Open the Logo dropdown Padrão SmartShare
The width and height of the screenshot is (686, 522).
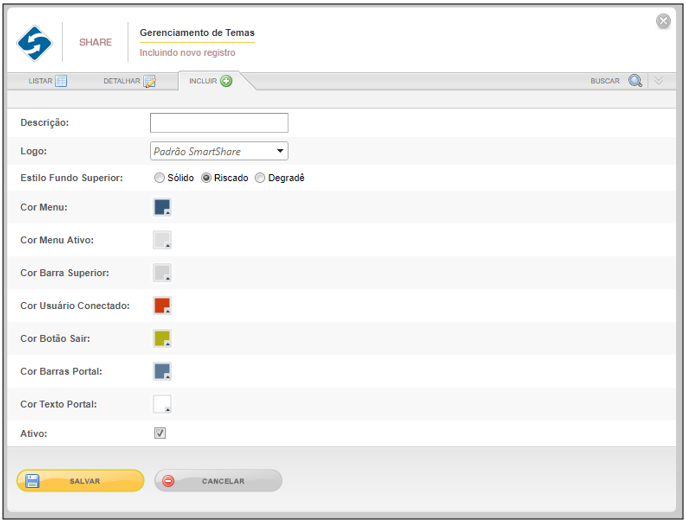click(219, 151)
